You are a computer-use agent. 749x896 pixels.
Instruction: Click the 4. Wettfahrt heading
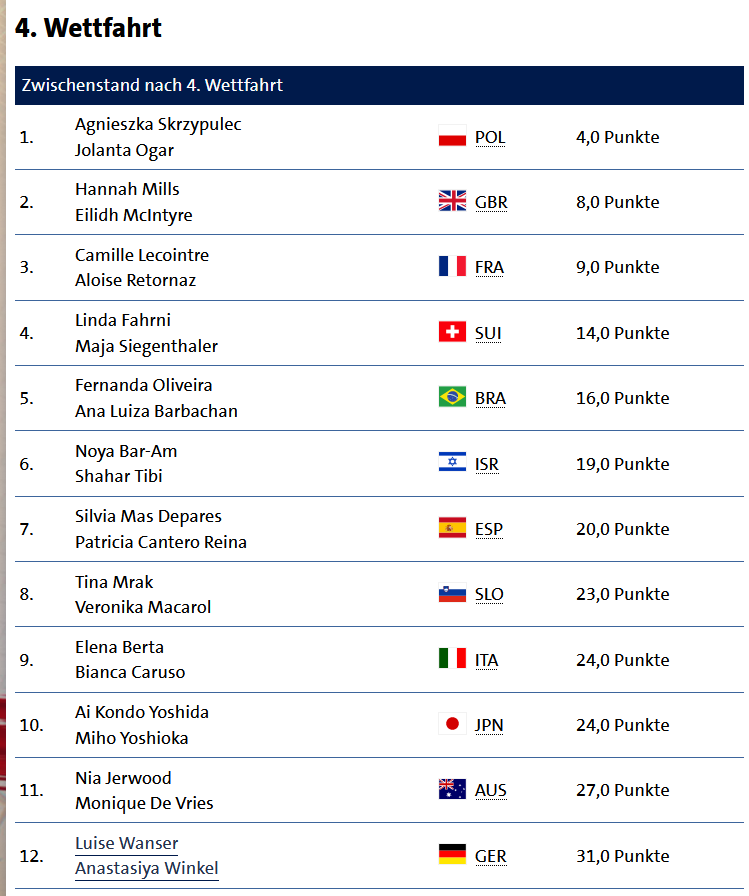88,28
